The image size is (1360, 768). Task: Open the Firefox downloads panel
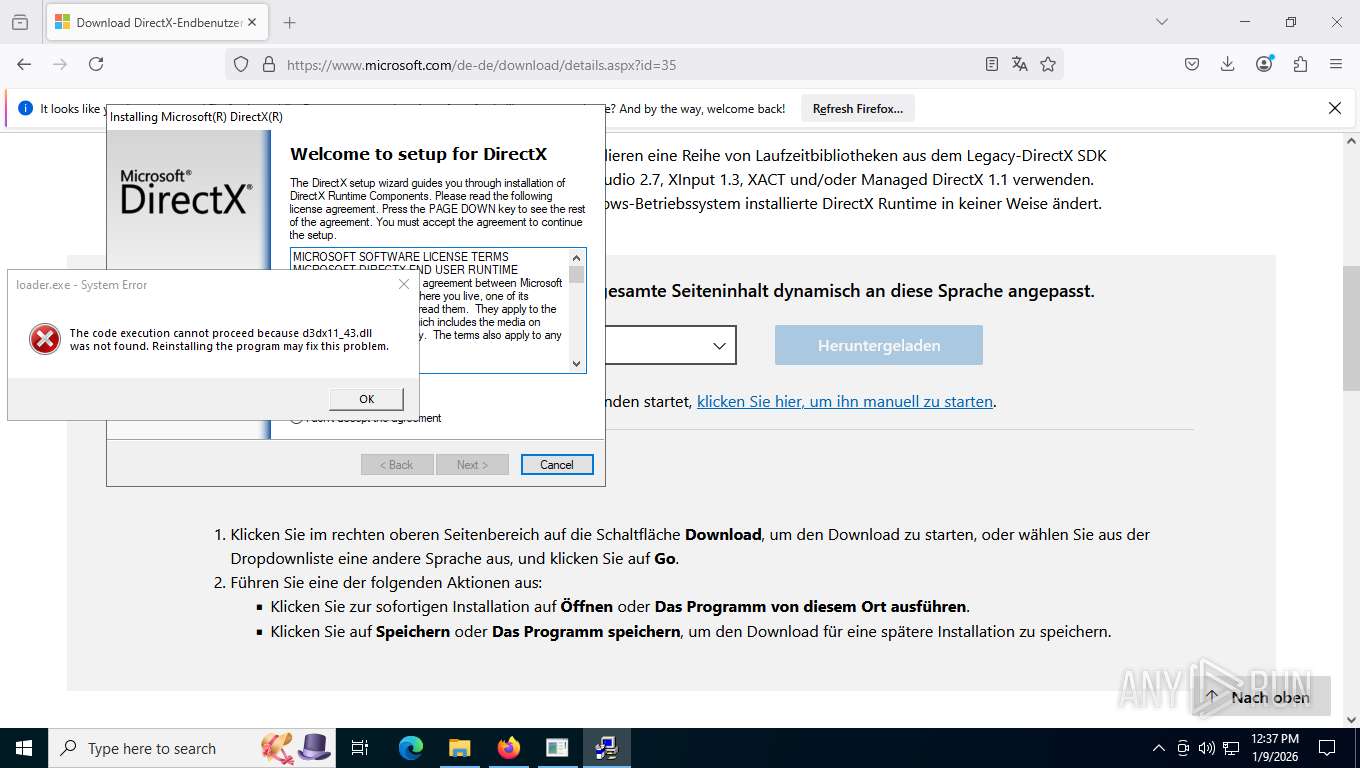(x=1227, y=64)
